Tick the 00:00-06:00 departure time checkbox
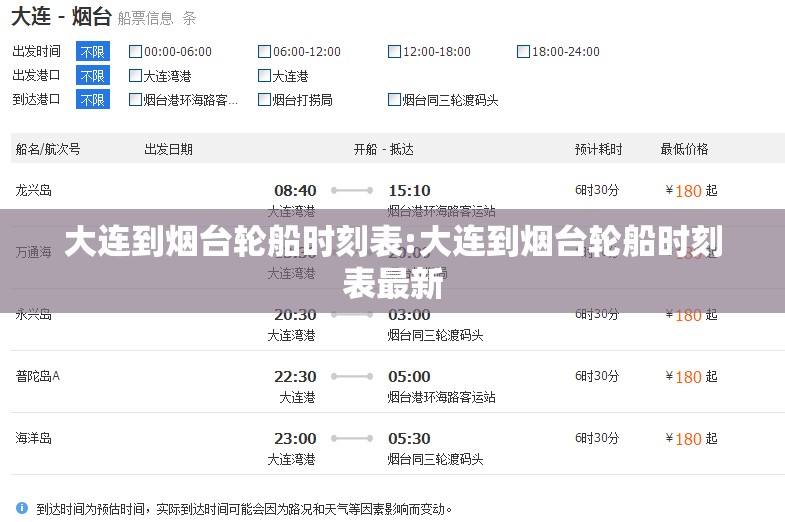The width and height of the screenshot is (785, 522). click(x=135, y=52)
